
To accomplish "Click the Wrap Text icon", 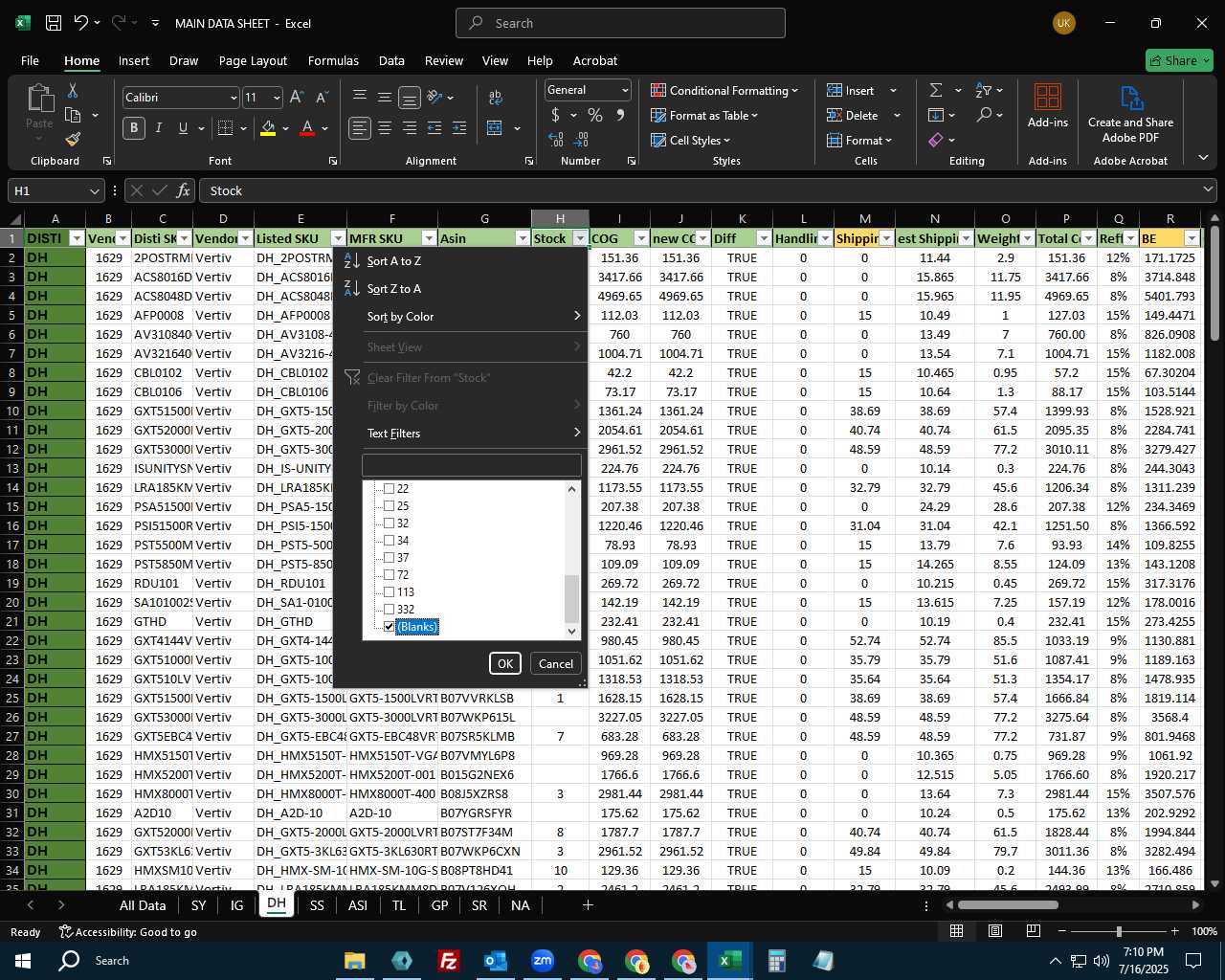I will point(495,98).
